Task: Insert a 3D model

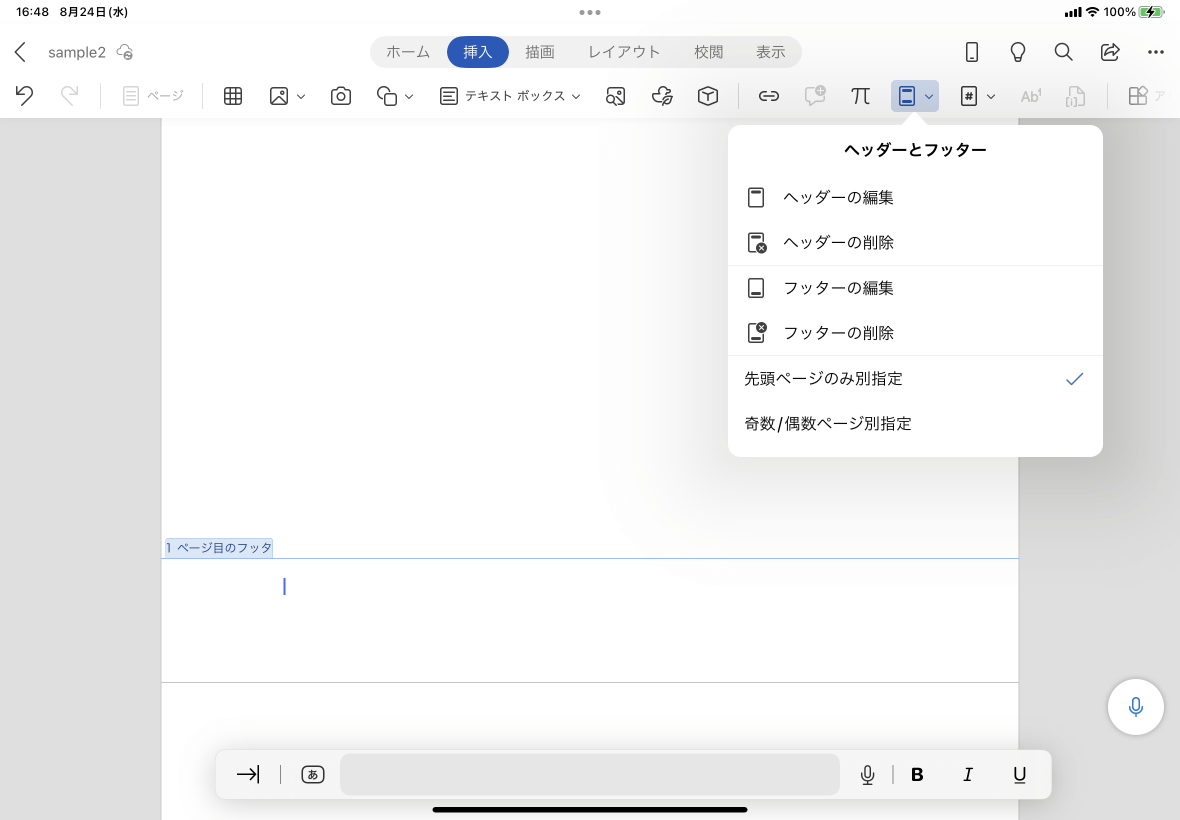Action: [x=708, y=96]
